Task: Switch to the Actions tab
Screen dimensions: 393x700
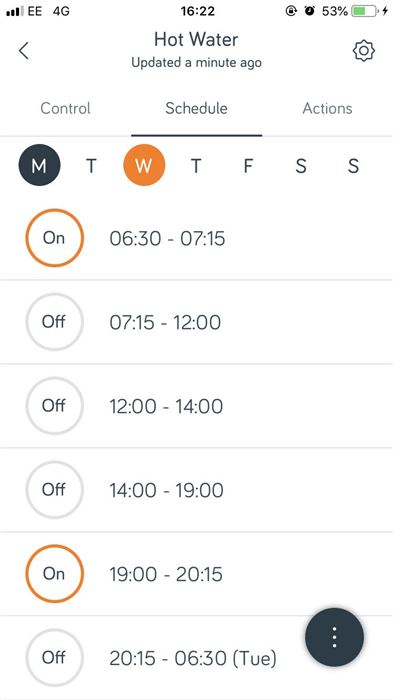Action: 327,108
